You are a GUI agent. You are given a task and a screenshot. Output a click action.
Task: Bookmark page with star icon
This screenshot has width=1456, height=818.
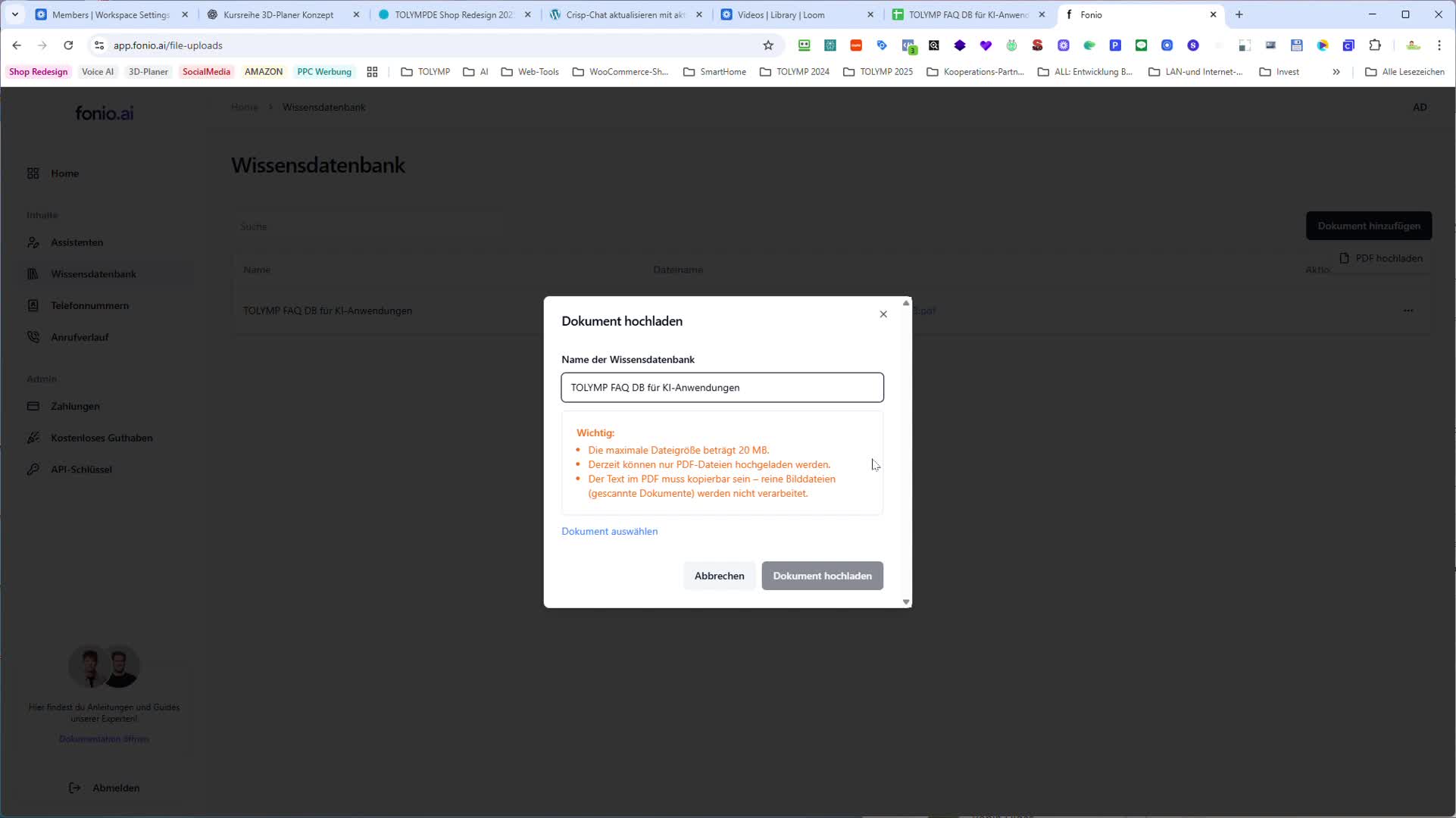[x=768, y=45]
